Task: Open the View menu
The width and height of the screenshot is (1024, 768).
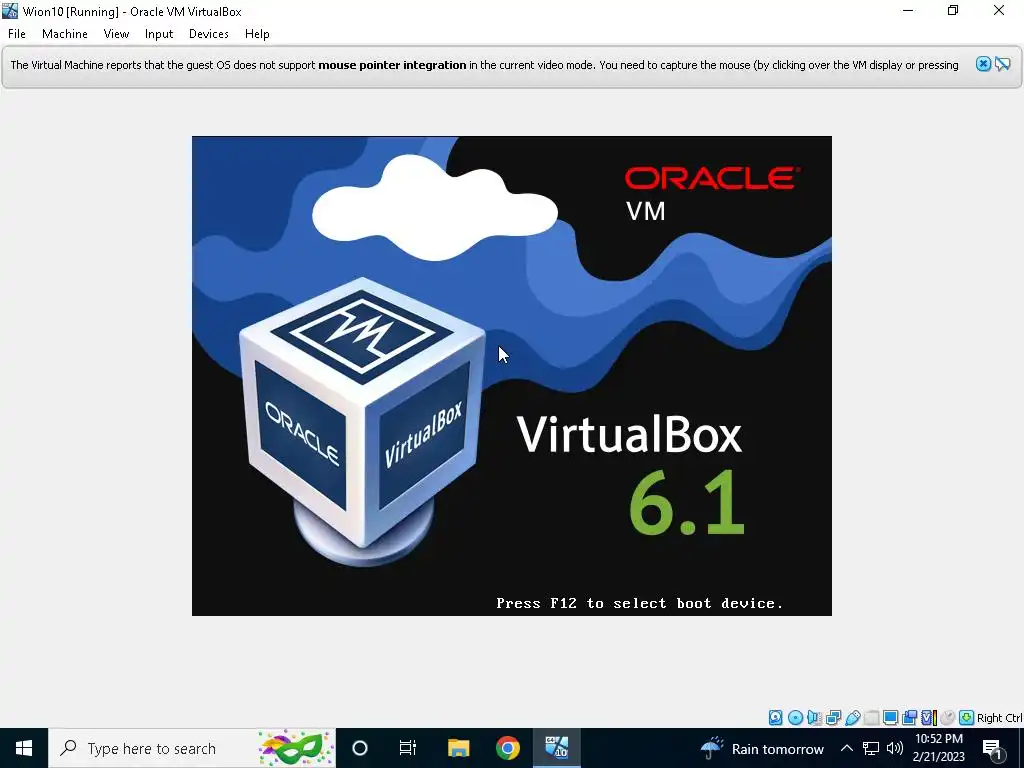Action: 116,34
